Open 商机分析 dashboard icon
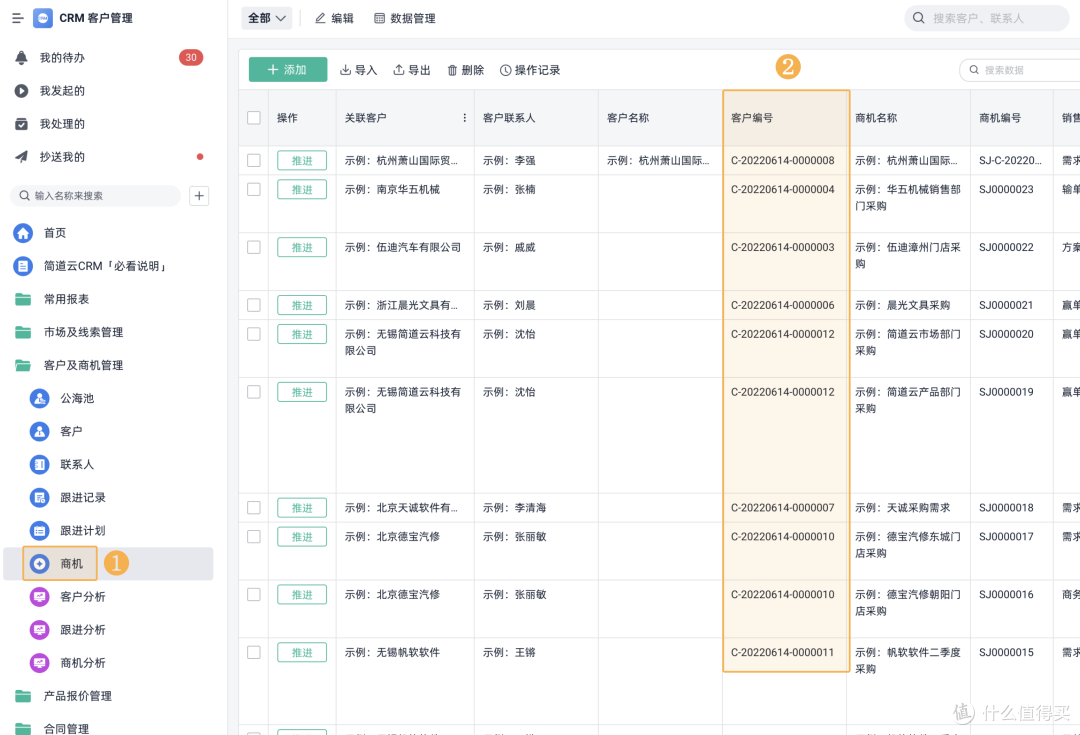1080x735 pixels. pos(39,663)
